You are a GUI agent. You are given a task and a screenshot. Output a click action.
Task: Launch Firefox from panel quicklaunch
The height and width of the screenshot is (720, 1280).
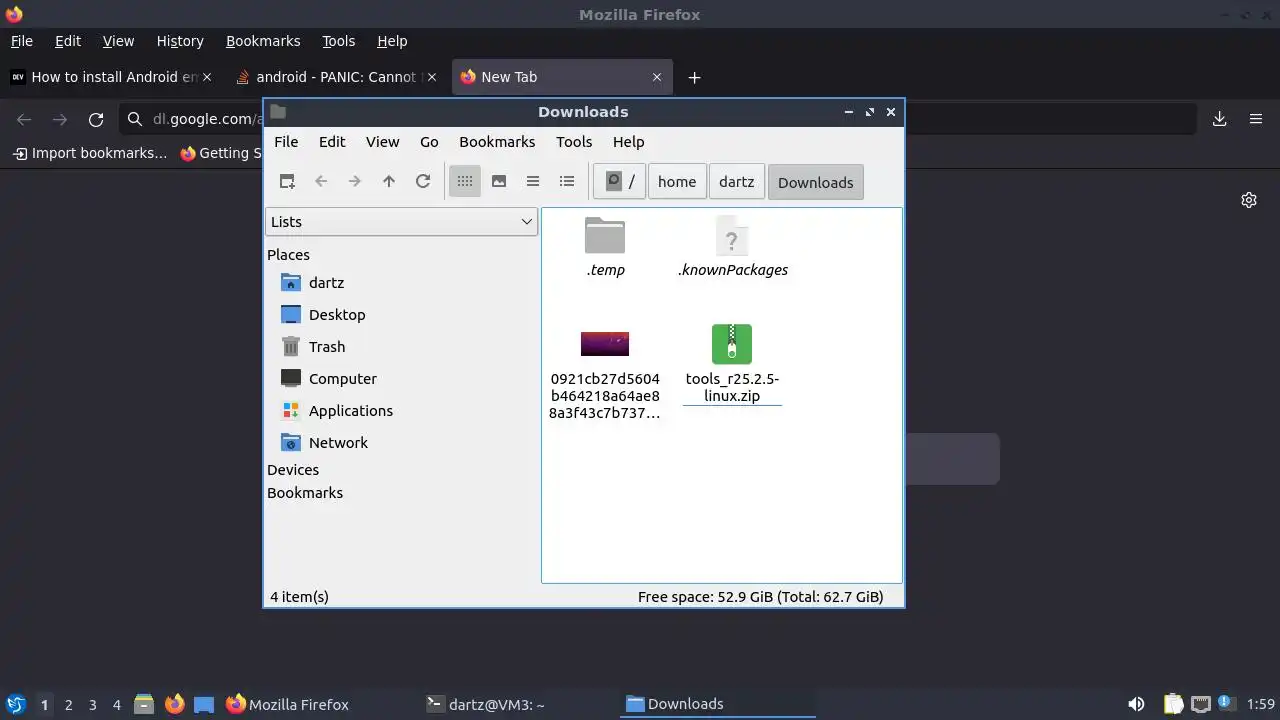tap(174, 704)
